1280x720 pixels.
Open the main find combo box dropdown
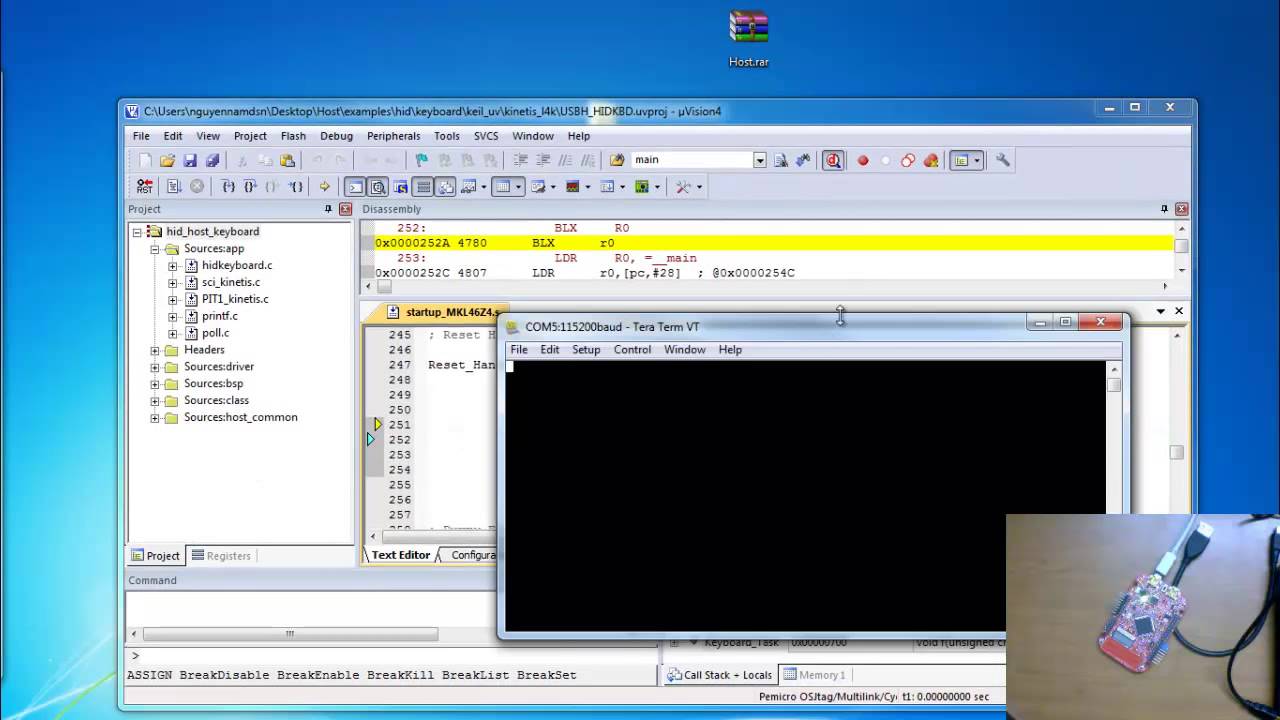tap(759, 160)
